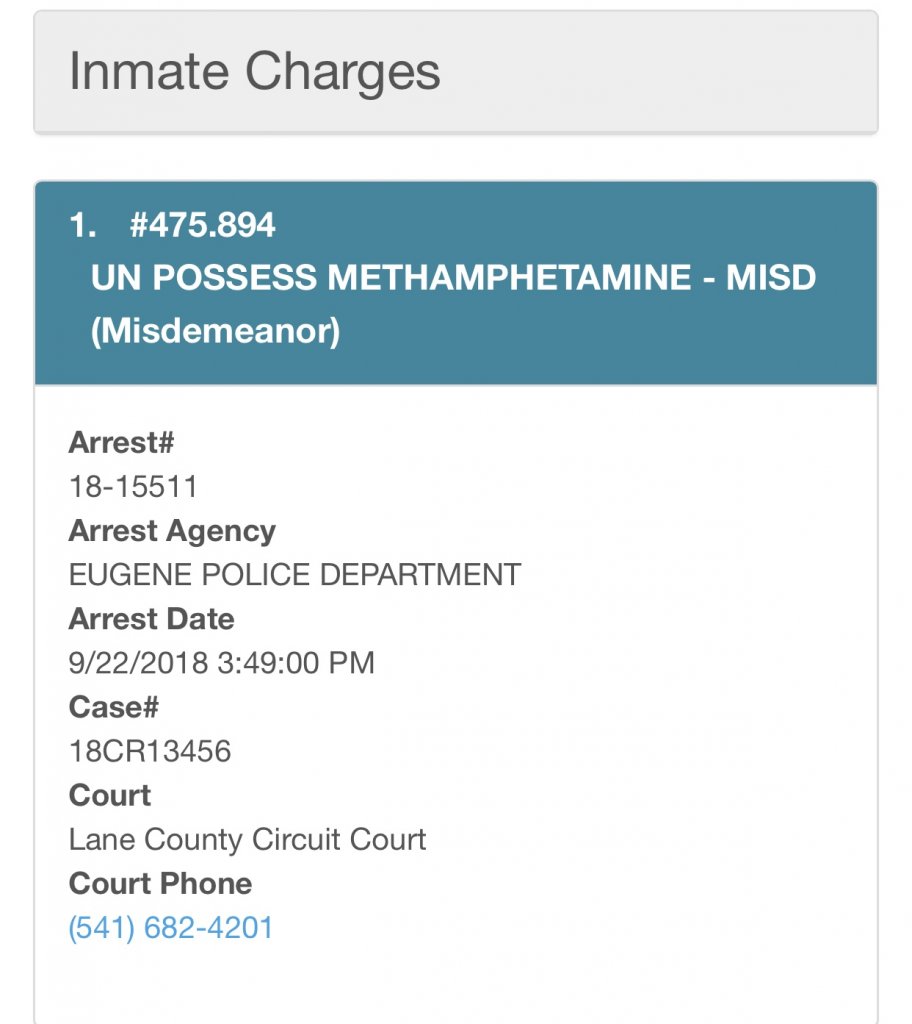Click the Inmate Charges heading
The height and width of the screenshot is (1024, 912).
coord(254,72)
